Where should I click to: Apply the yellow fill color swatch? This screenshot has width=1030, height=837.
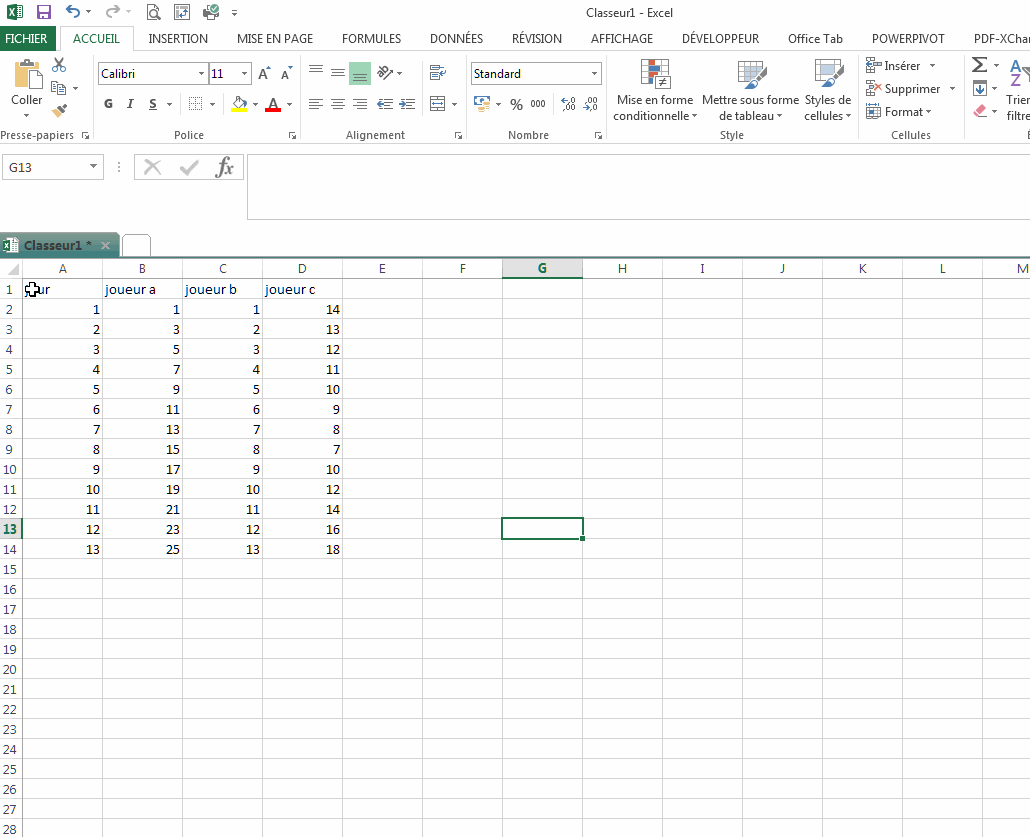click(239, 104)
